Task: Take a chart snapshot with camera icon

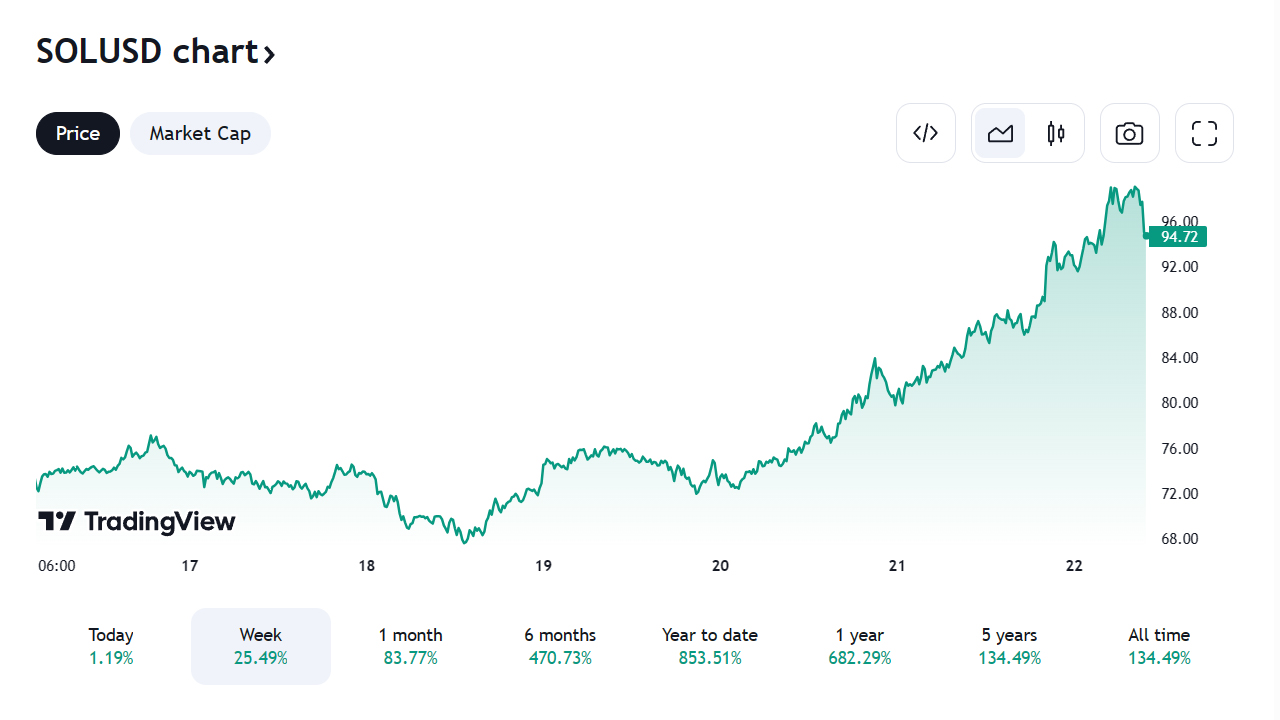Action: [1129, 133]
